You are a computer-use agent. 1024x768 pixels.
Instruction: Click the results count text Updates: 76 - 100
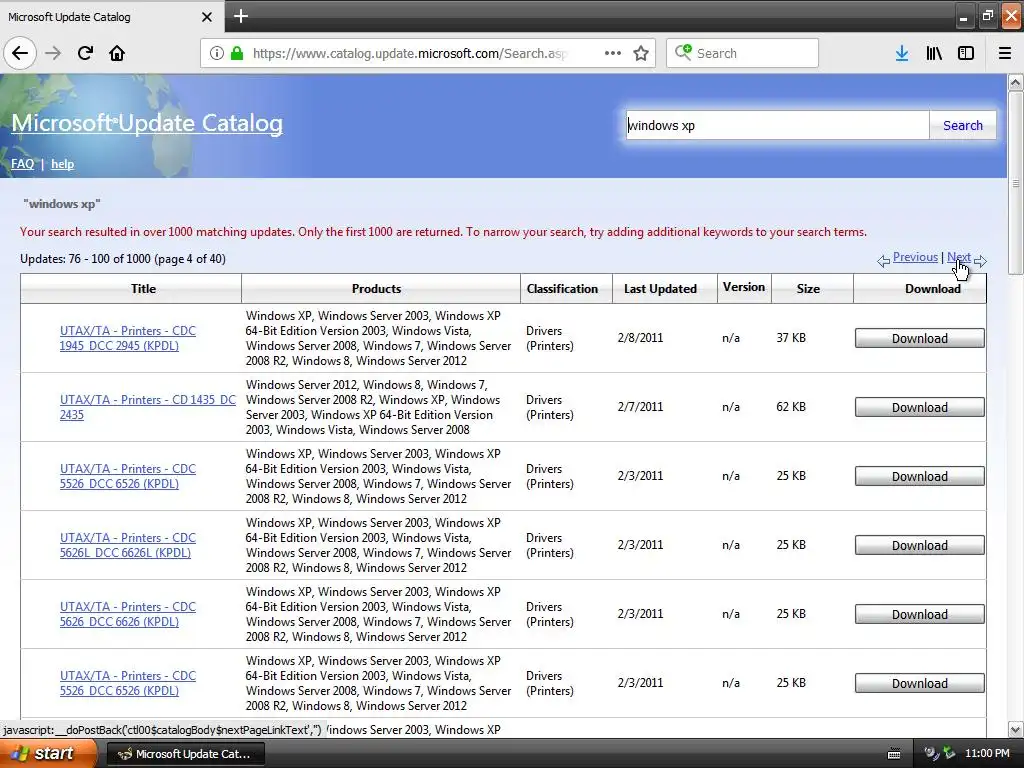(x=123, y=259)
